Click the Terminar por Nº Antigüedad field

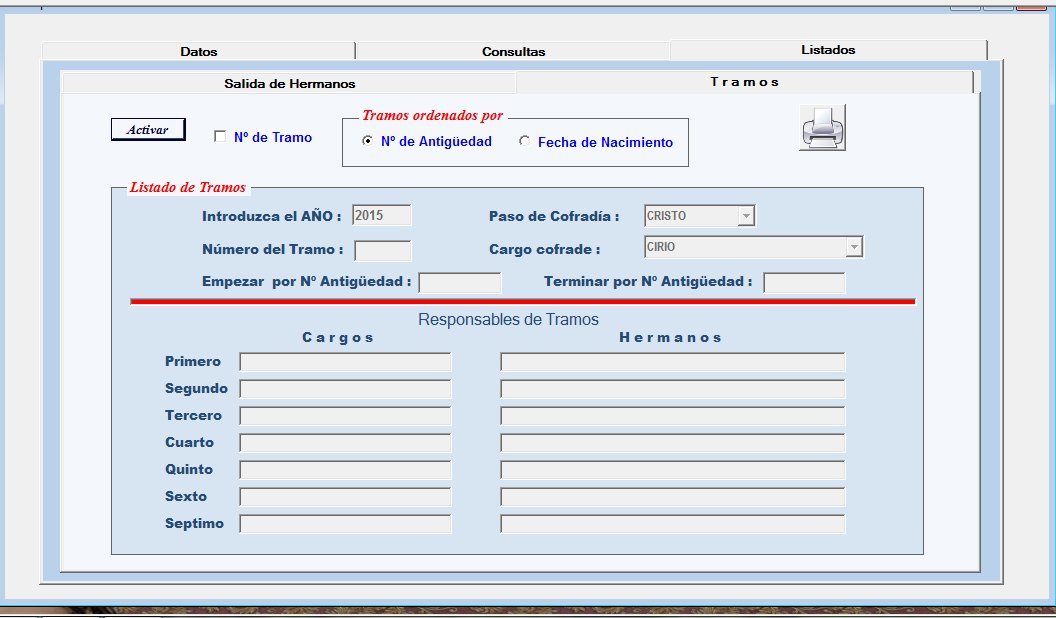pyautogui.click(x=803, y=283)
